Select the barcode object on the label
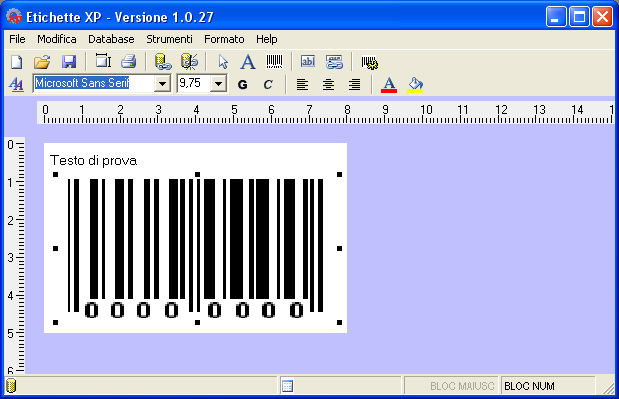 197,248
